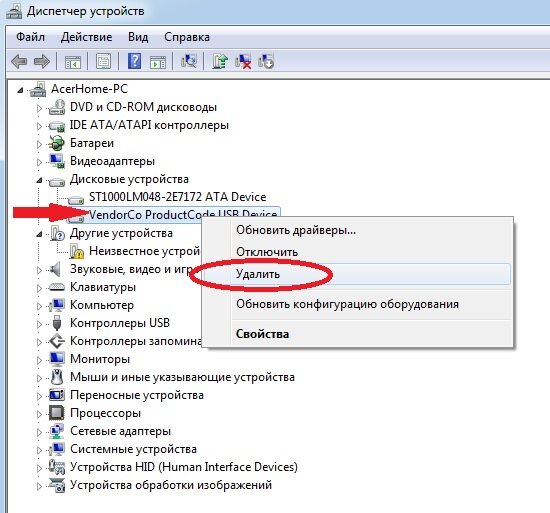Click the Uninstall device red X icon
The image size is (550, 513).
(x=243, y=61)
